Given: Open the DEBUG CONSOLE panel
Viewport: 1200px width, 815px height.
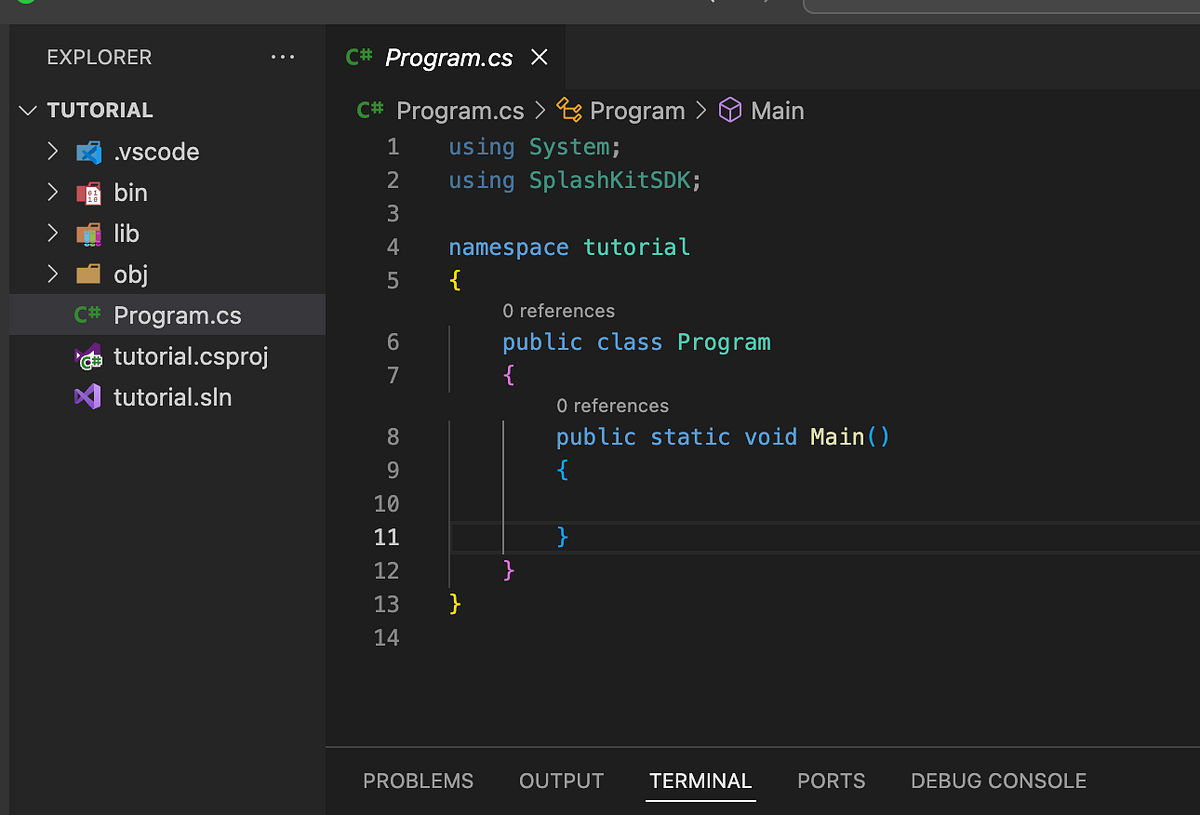Looking at the screenshot, I should point(997,781).
